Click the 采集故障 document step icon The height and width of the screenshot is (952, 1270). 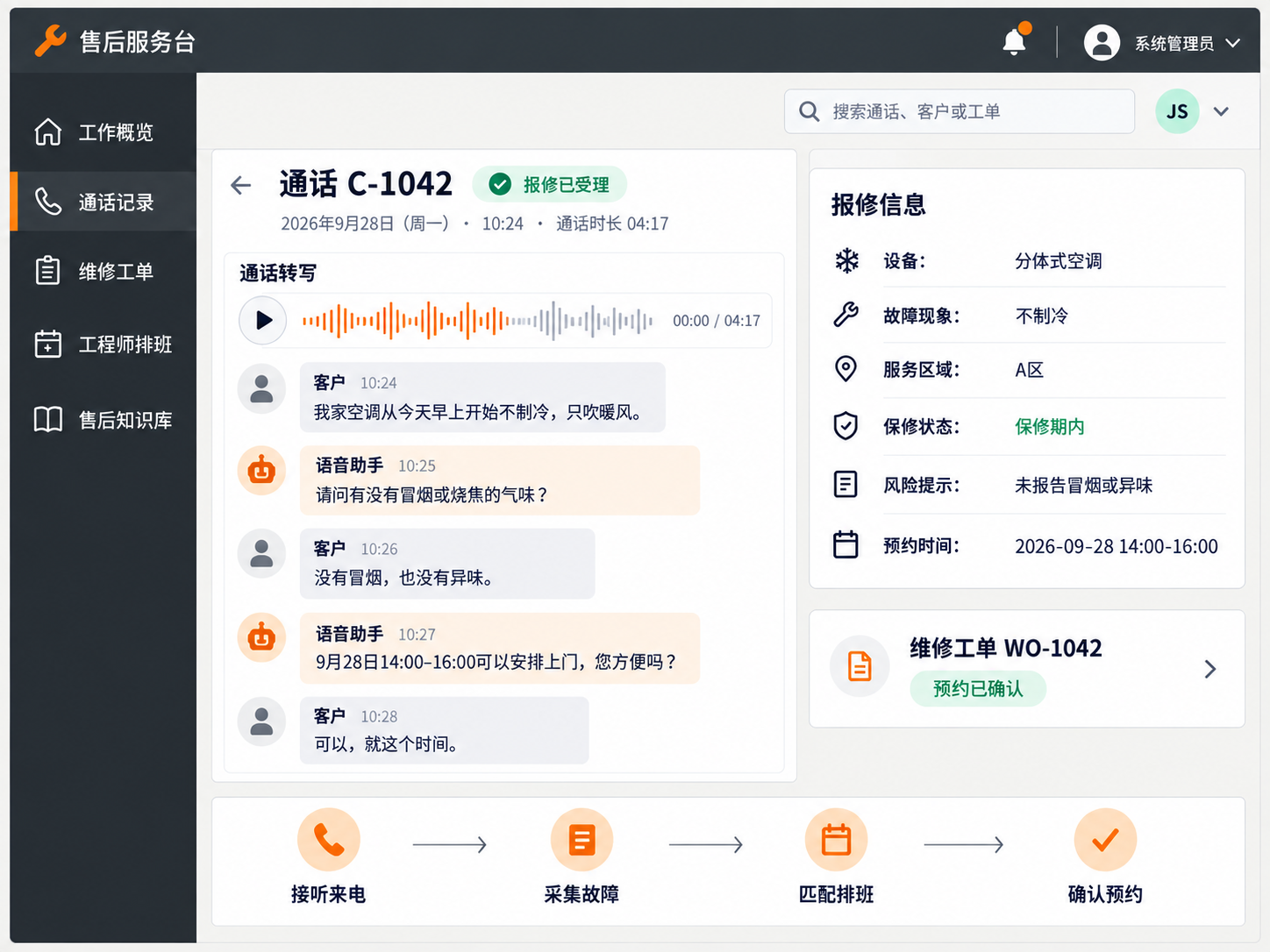click(581, 840)
